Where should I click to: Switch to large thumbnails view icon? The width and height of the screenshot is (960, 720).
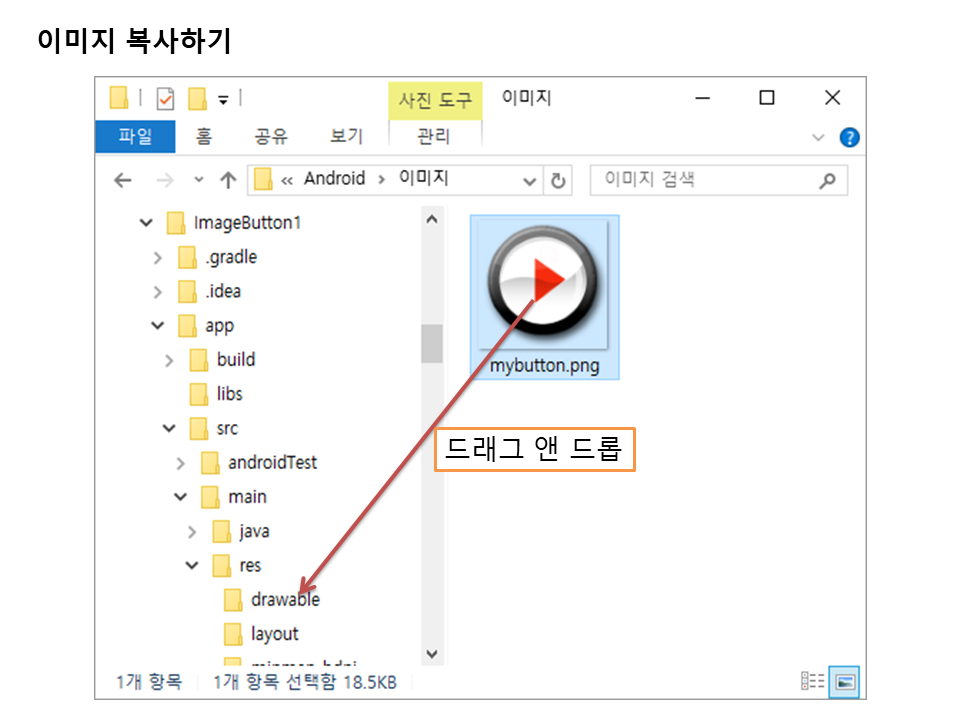(845, 682)
